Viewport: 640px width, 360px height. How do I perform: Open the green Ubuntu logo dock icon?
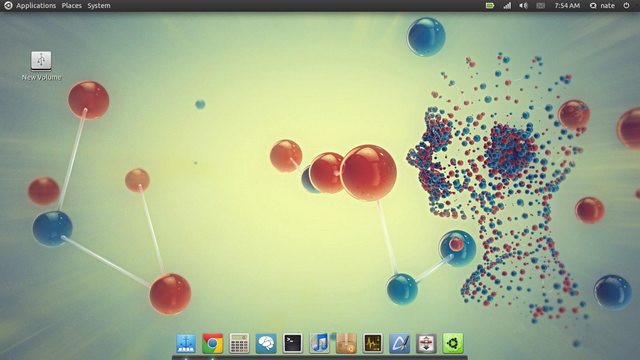pos(453,343)
